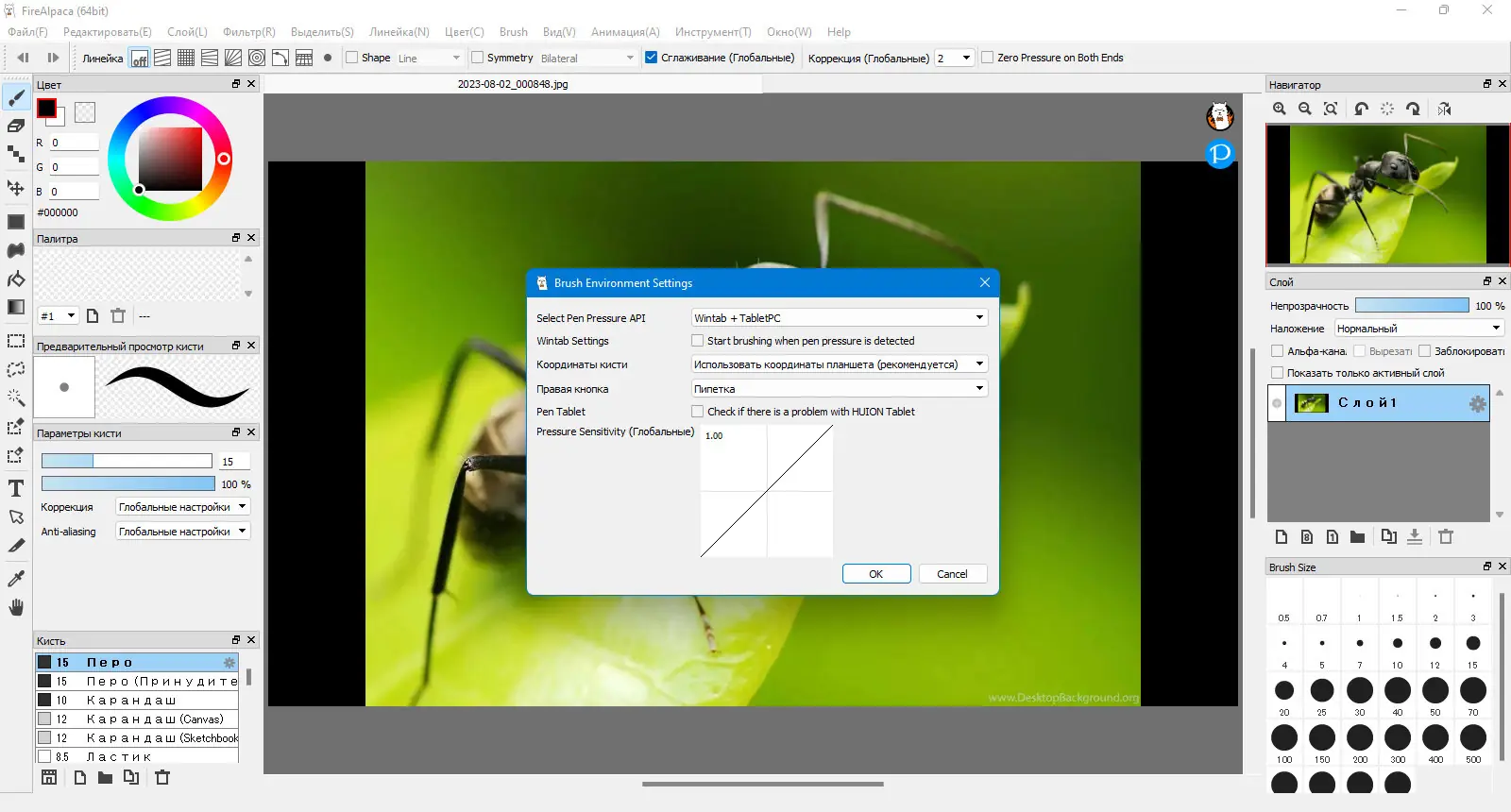Image resolution: width=1511 pixels, height=812 pixels.
Task: Open settings gear for Слой 1
Action: pyautogui.click(x=1477, y=404)
